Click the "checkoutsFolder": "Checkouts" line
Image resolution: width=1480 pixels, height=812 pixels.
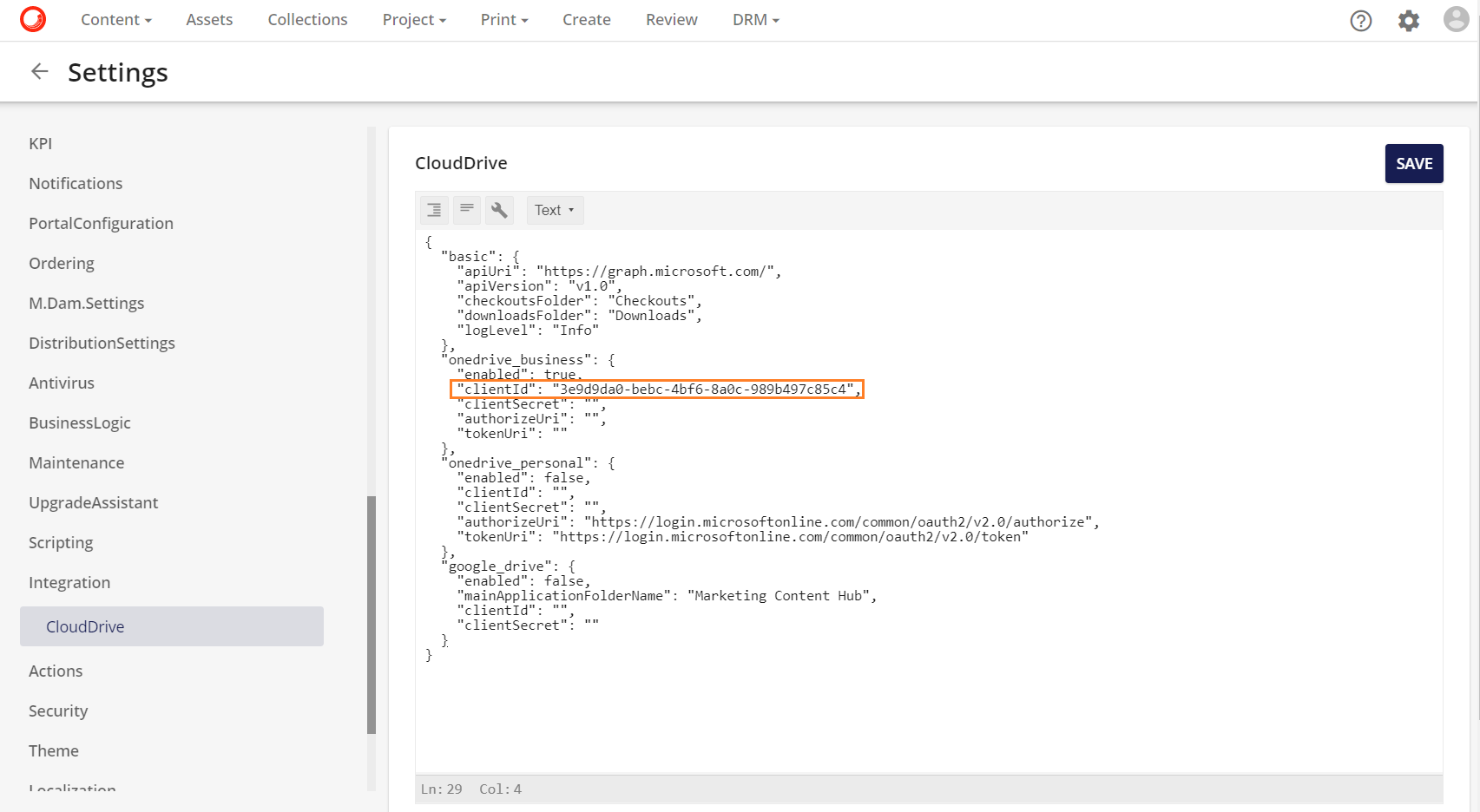click(x=579, y=301)
